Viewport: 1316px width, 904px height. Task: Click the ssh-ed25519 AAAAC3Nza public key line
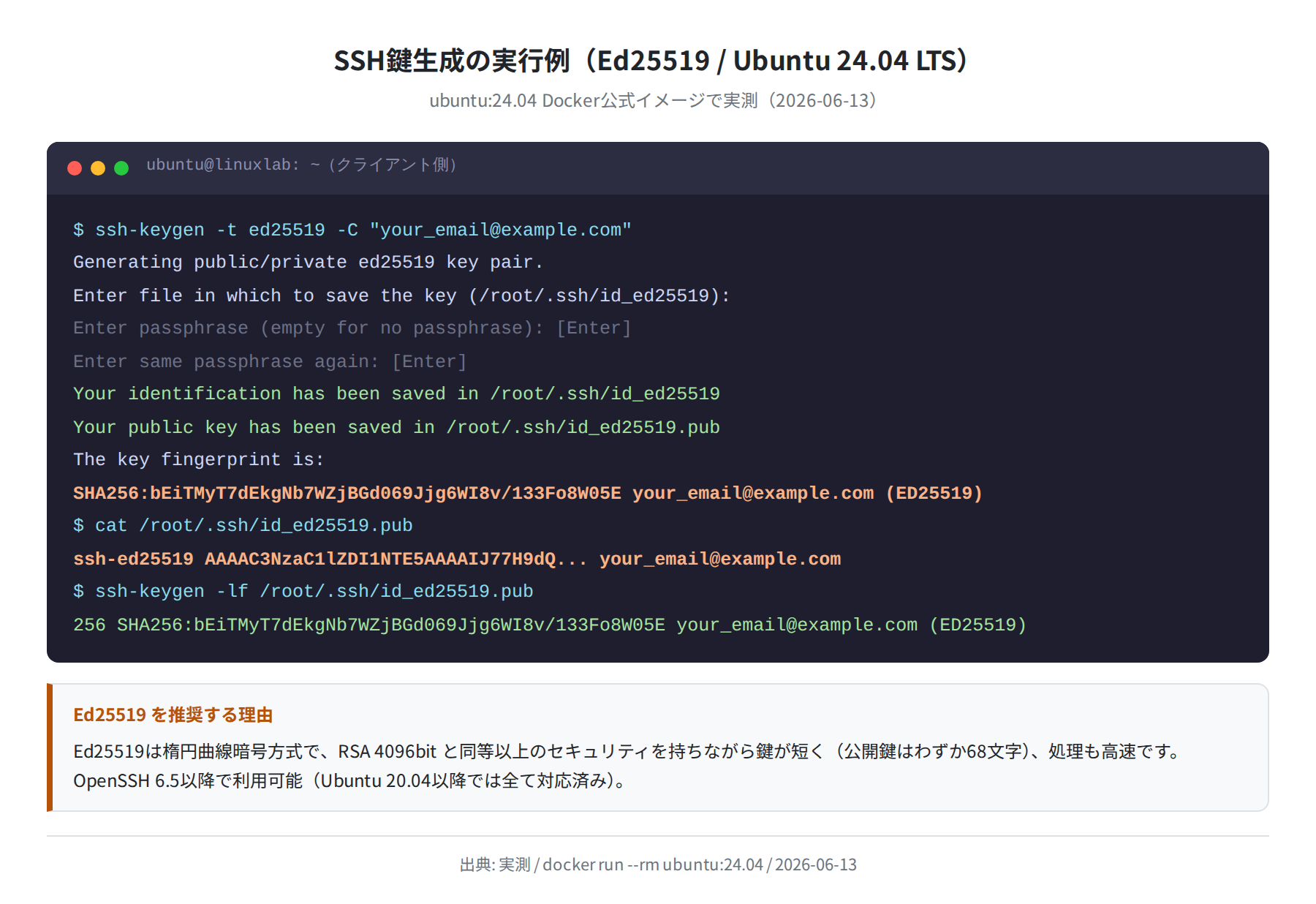[x=457, y=559]
